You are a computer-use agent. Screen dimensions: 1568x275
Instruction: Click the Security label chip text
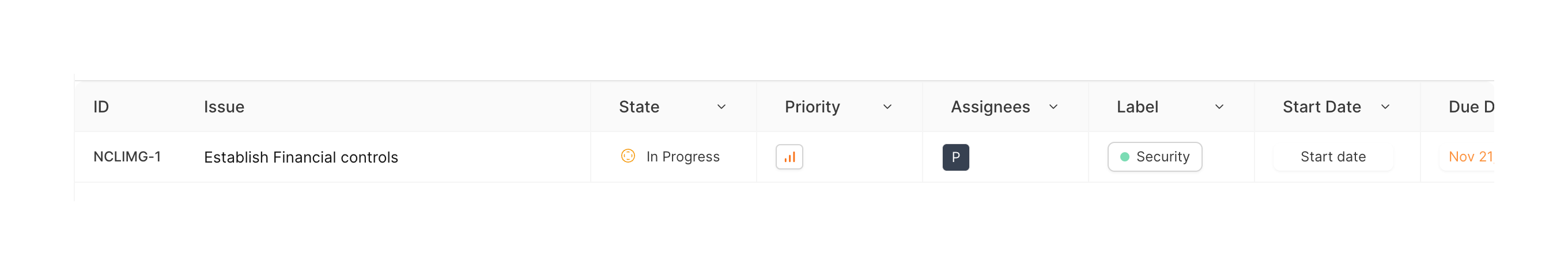(x=1162, y=157)
